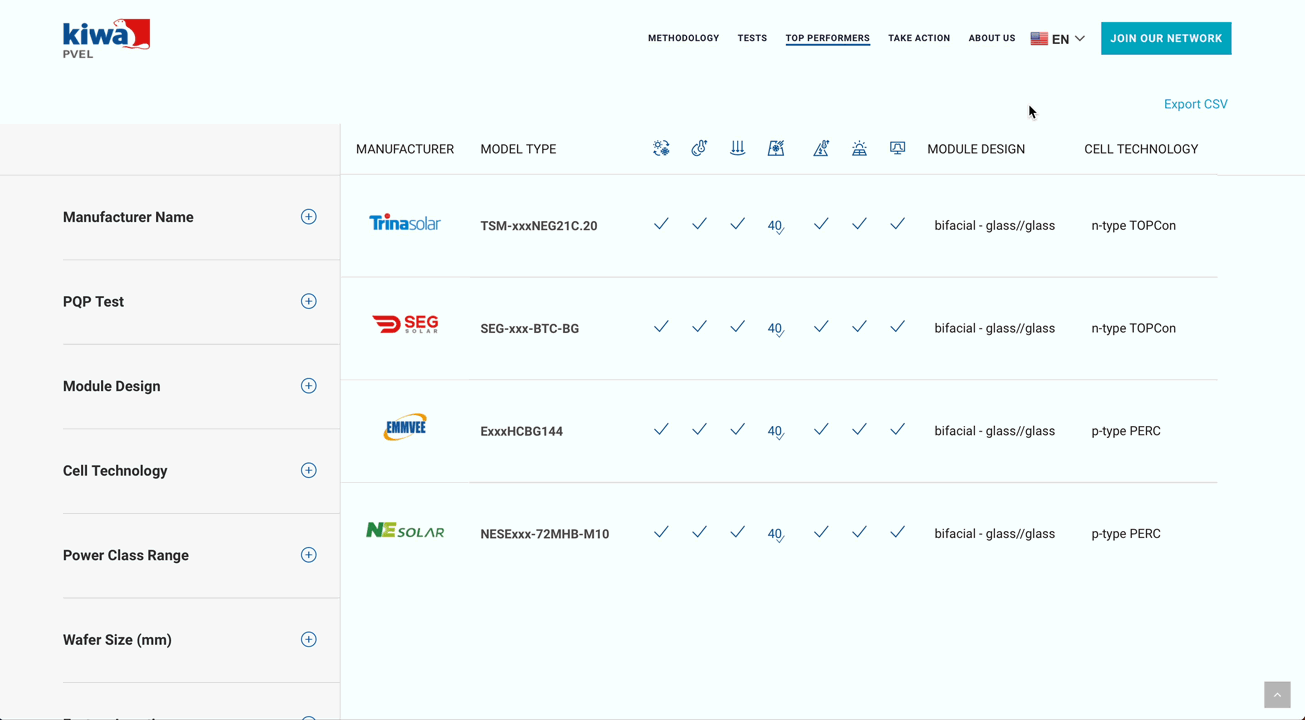
Task: Expand the PQP Test filter
Action: click(308, 301)
